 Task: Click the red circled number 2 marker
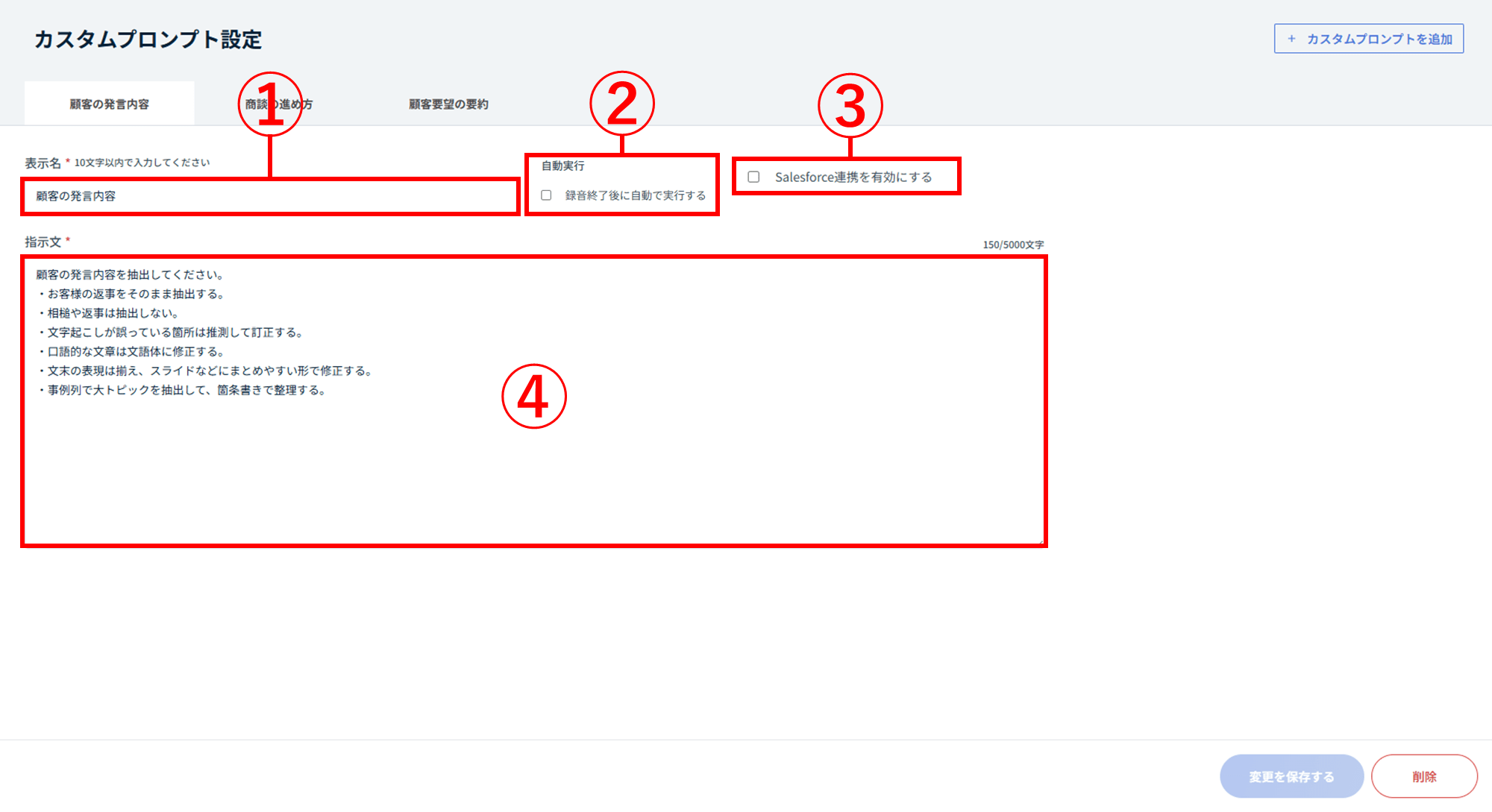click(x=621, y=104)
